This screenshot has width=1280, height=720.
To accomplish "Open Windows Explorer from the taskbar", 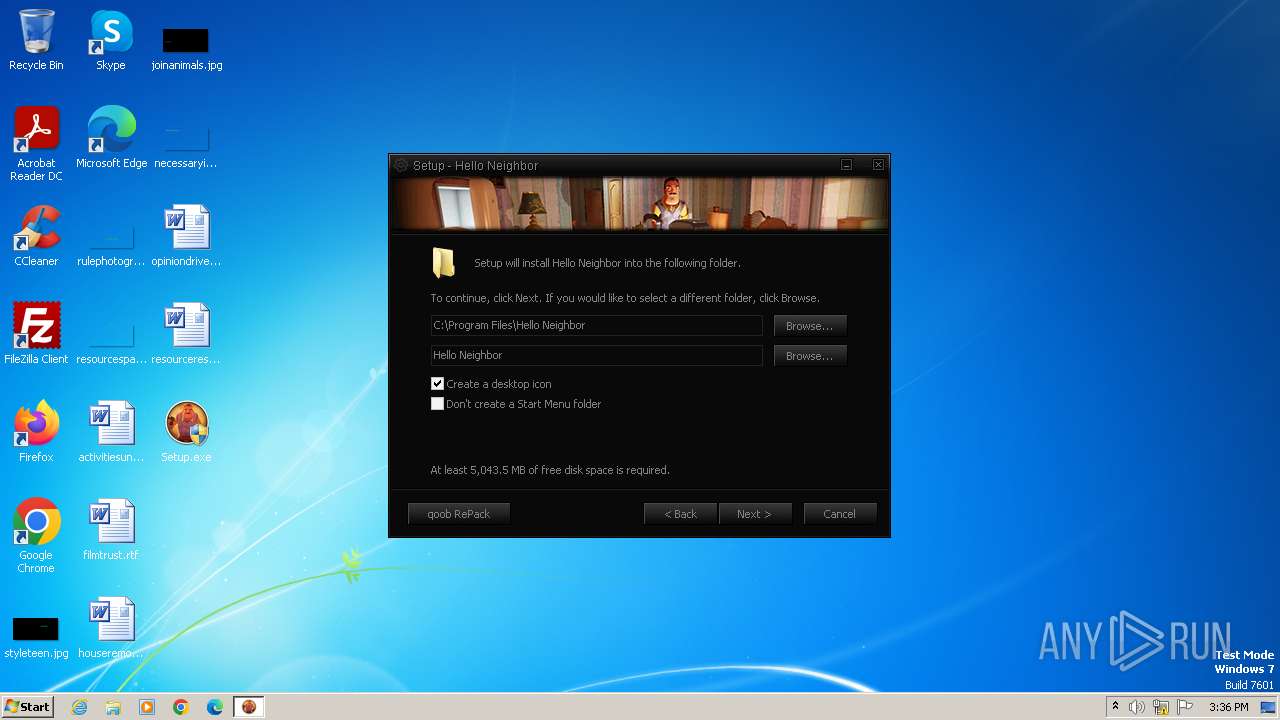I will (113, 707).
